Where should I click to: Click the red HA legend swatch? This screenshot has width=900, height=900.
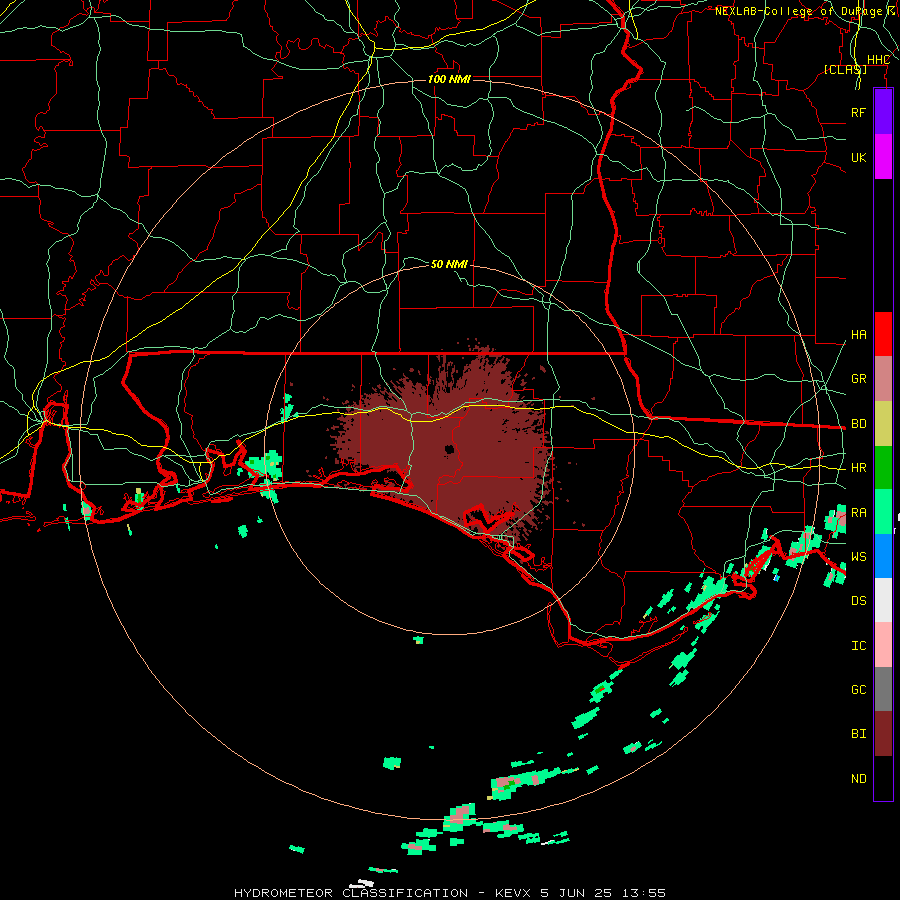(x=883, y=334)
